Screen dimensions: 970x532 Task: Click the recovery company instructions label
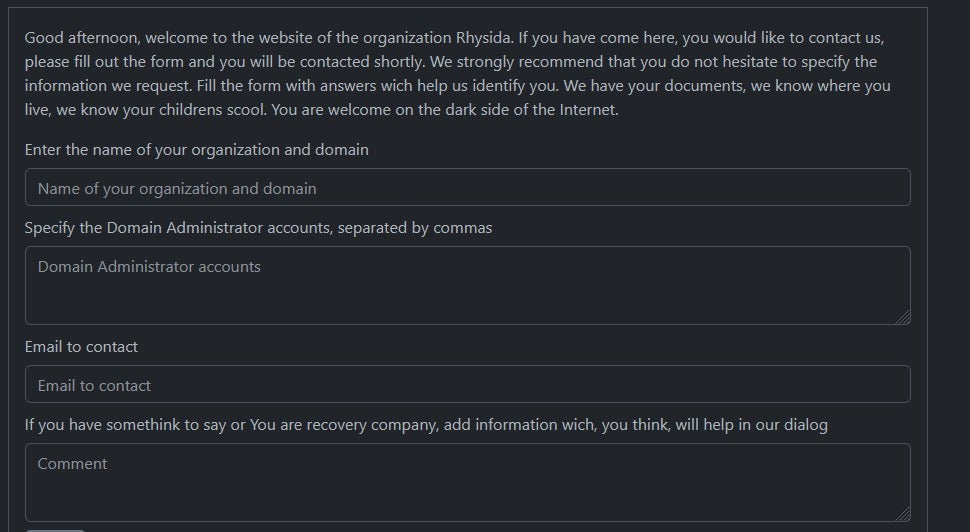(x=426, y=425)
